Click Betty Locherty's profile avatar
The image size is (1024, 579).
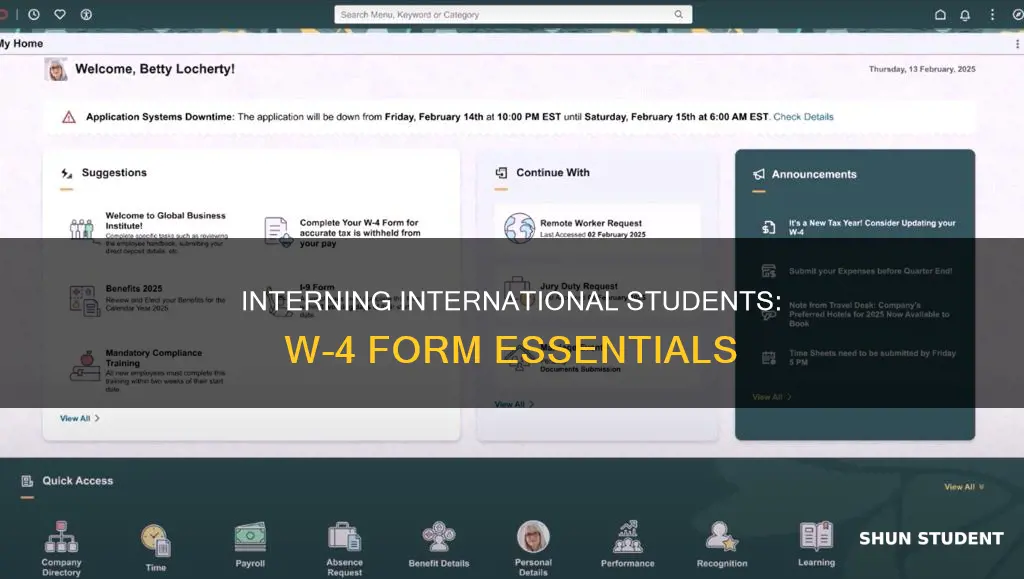point(56,69)
